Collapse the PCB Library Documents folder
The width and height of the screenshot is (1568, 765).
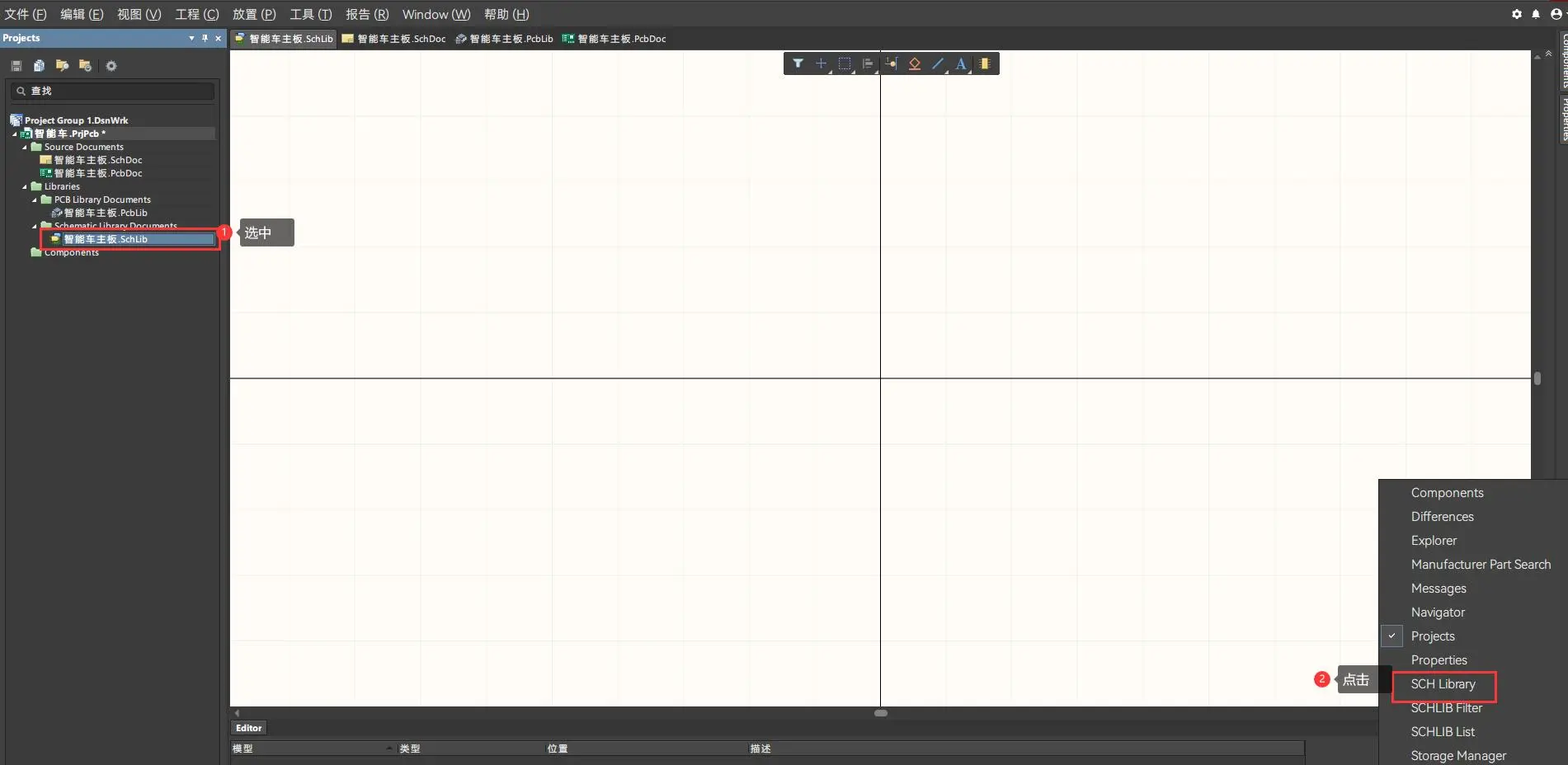click(35, 199)
